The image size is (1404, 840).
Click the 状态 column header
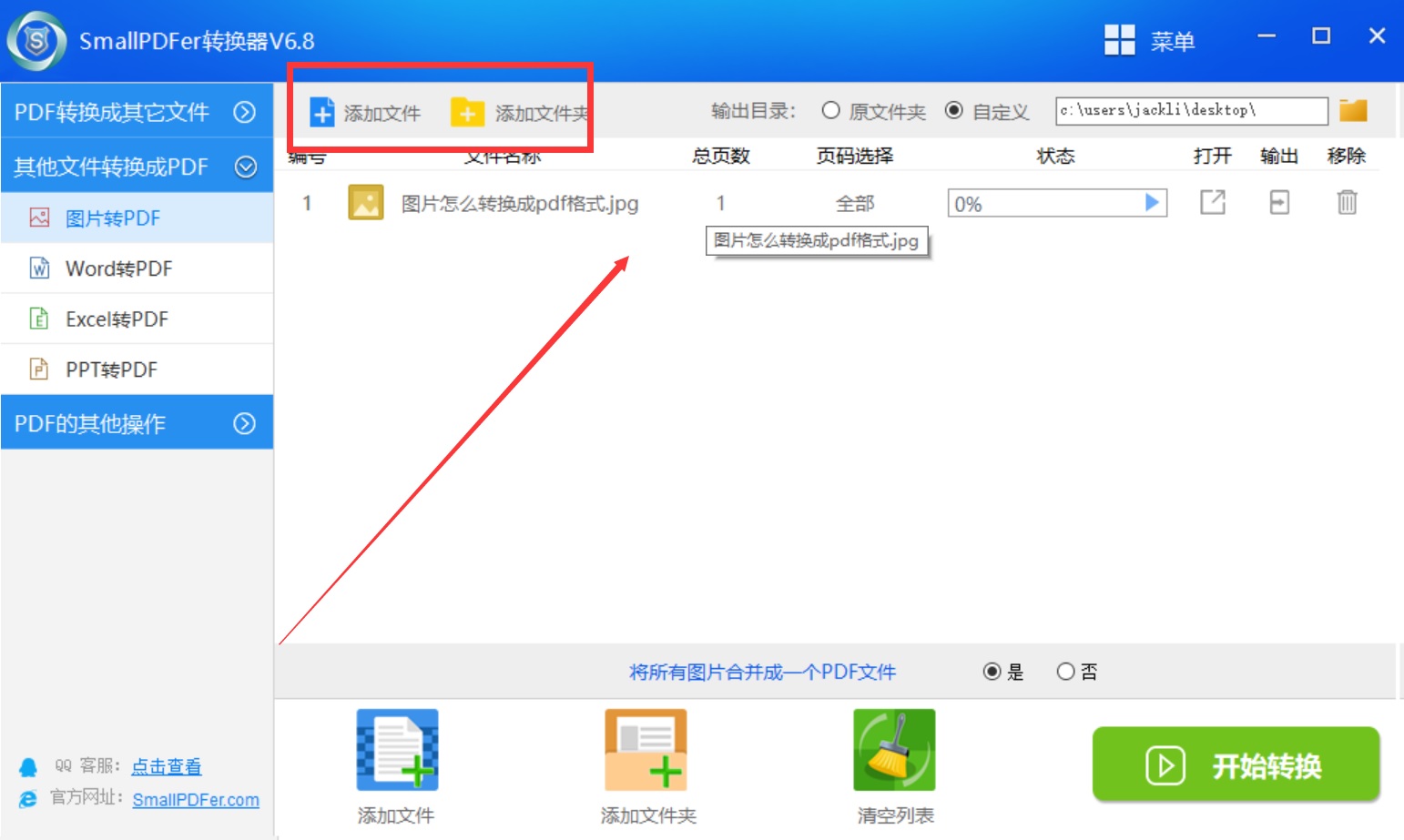(1056, 156)
